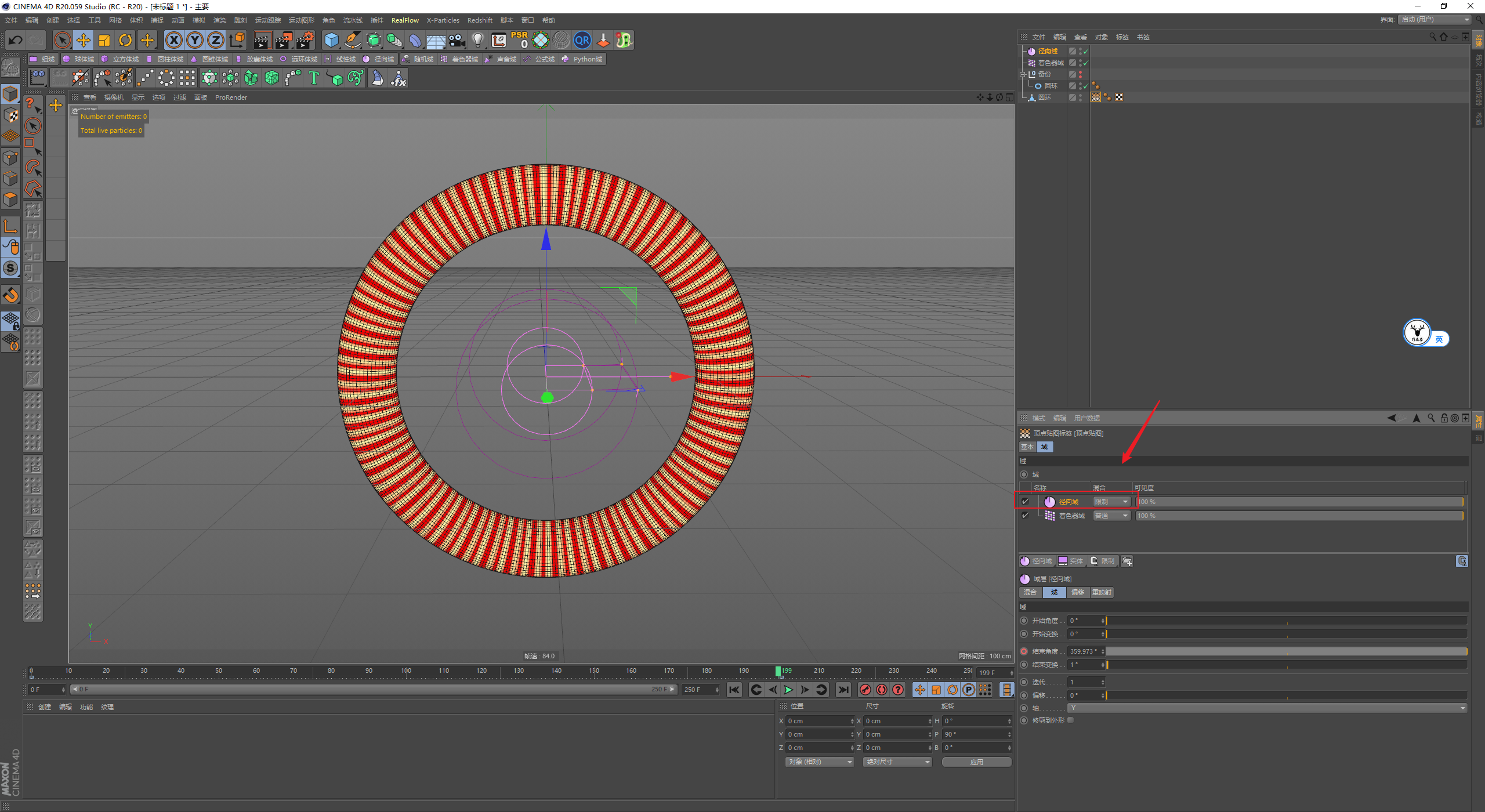Enable the 修剪到外形 checkbox
Viewport: 1485px width, 812px height.
click(1071, 720)
